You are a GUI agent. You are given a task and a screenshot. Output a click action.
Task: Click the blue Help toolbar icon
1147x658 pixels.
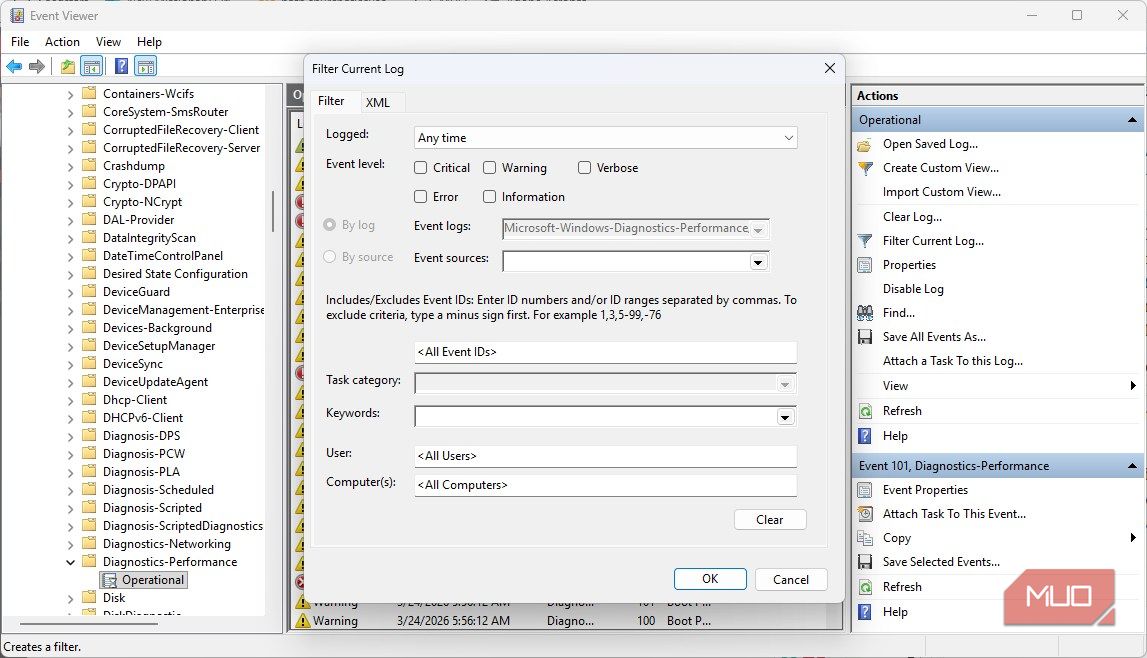(121, 67)
